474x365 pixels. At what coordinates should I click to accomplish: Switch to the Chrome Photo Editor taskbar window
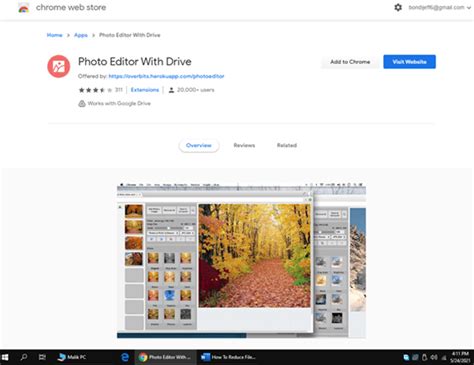(165, 357)
